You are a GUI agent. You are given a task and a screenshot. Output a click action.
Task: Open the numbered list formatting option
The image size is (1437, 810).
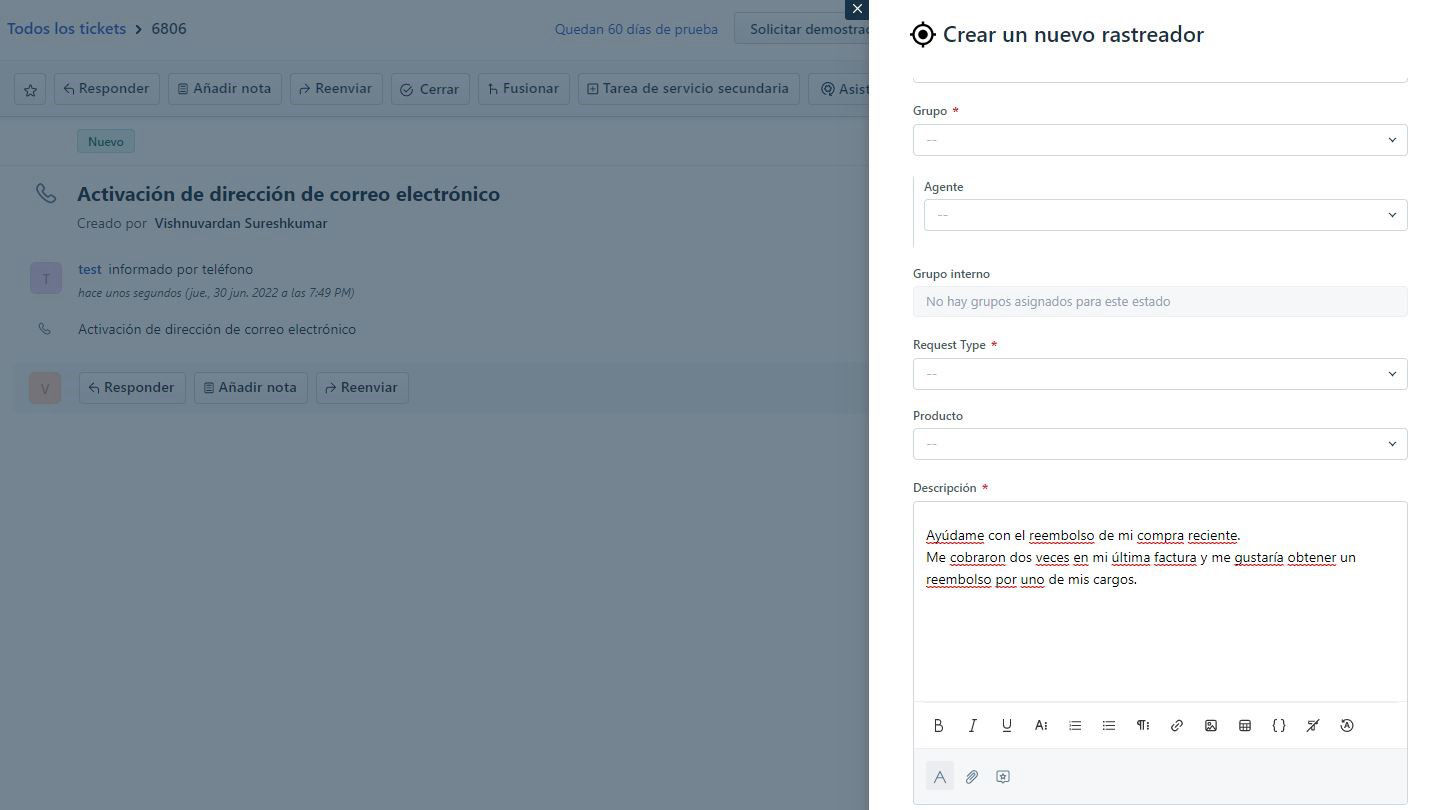1074,725
